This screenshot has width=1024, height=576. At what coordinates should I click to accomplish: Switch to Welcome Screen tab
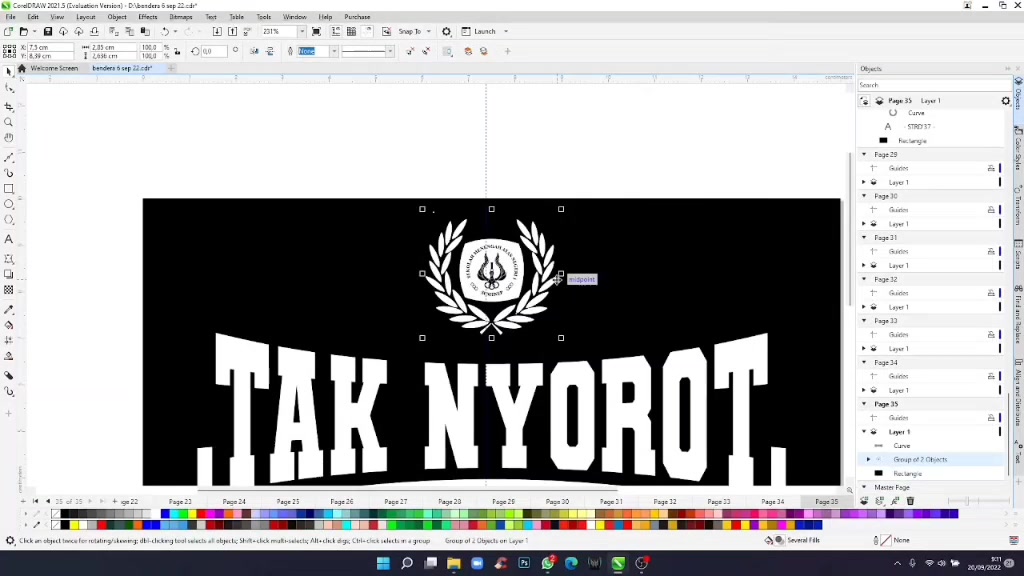54,68
